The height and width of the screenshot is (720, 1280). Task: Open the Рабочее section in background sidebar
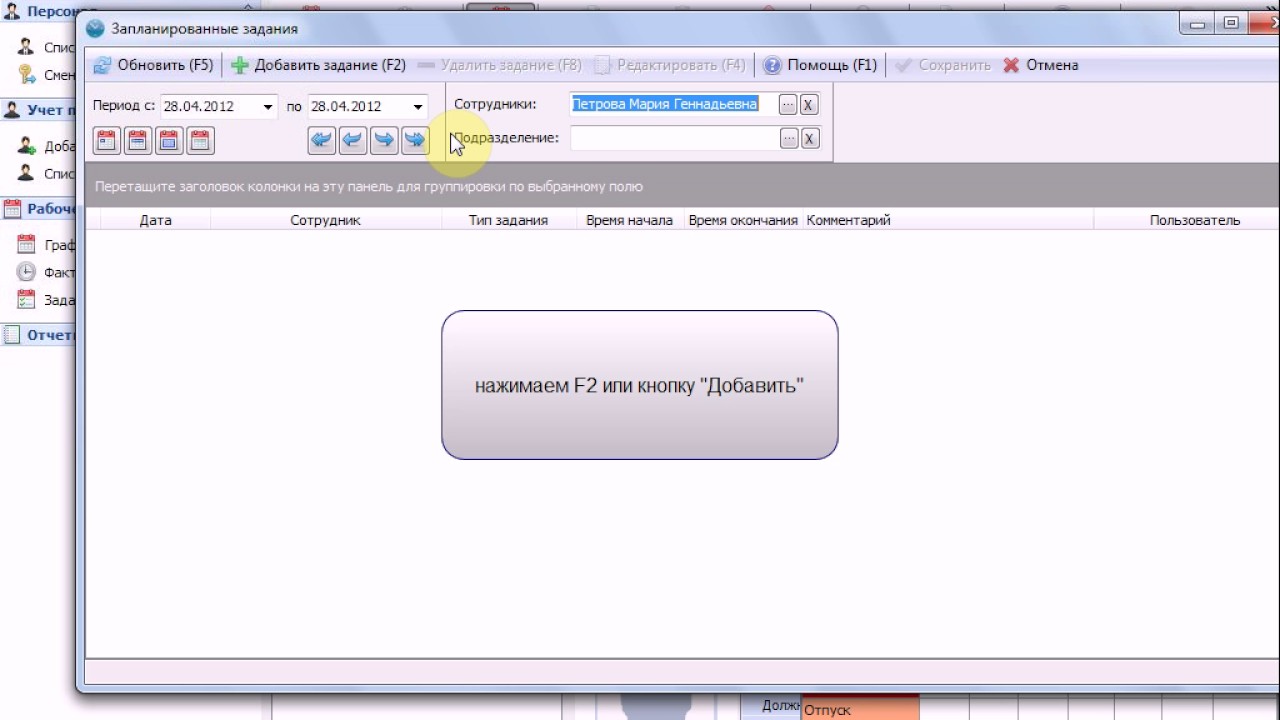pos(40,209)
